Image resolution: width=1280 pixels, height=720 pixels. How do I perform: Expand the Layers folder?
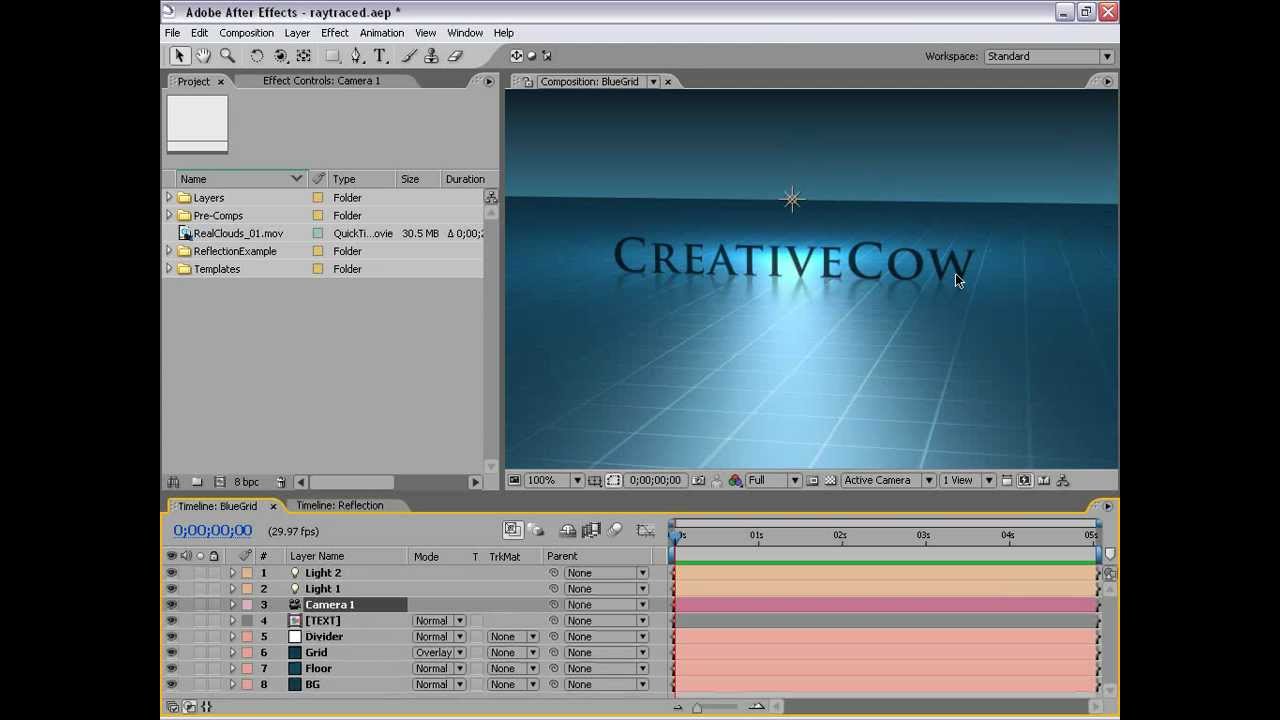pyautogui.click(x=169, y=198)
